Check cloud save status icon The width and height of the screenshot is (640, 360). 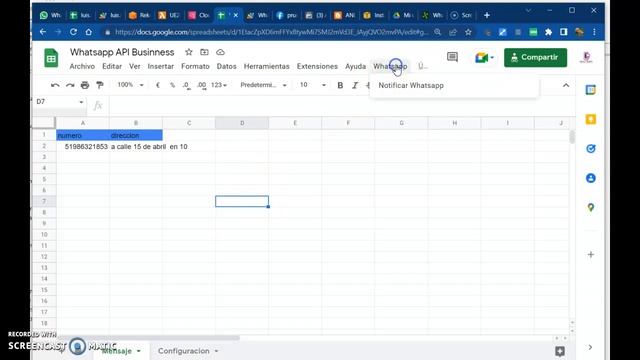click(x=220, y=52)
